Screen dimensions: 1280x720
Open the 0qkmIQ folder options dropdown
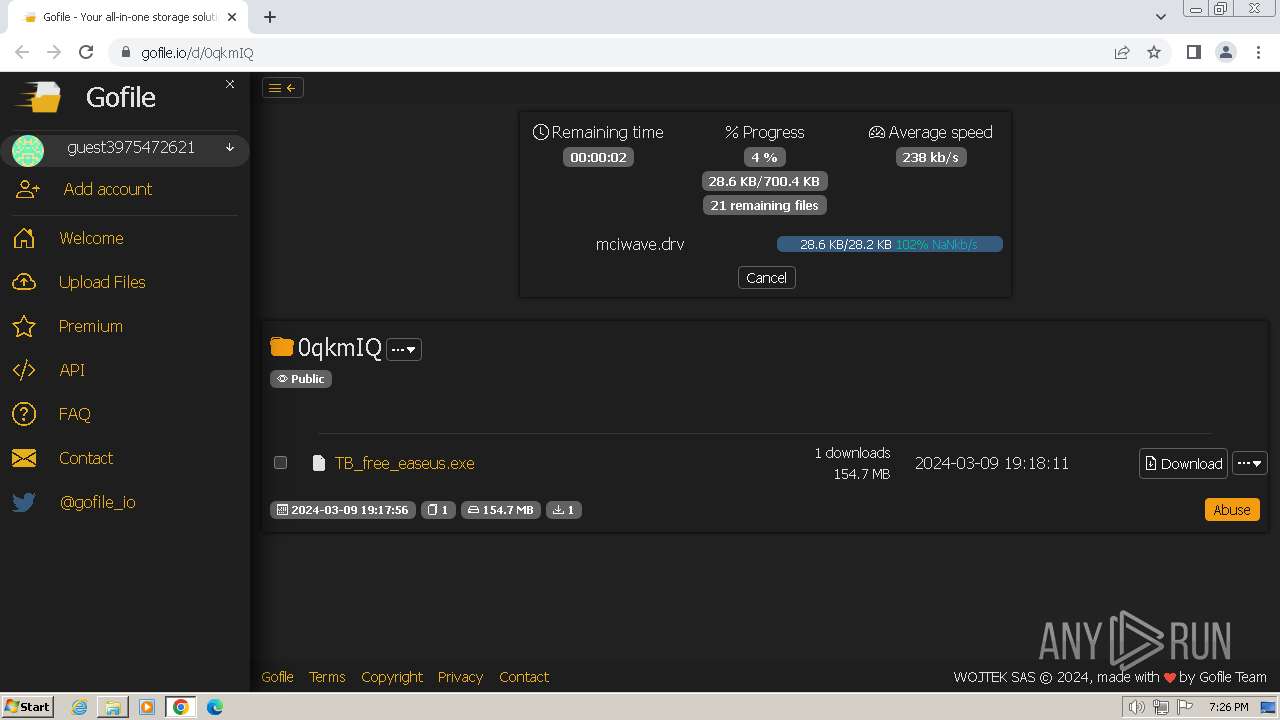click(404, 349)
